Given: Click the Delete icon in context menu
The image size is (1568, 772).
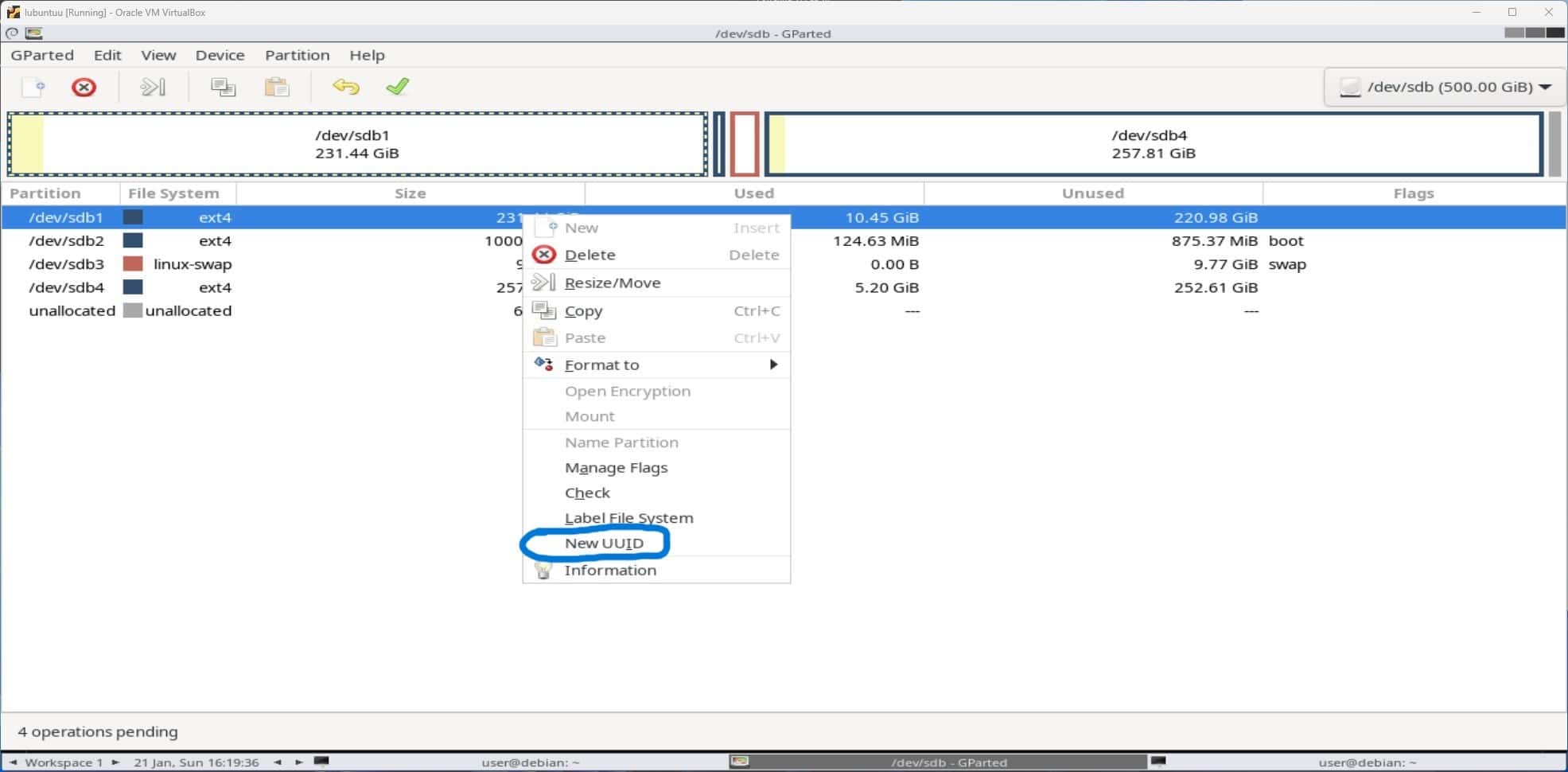Looking at the screenshot, I should click(x=544, y=255).
